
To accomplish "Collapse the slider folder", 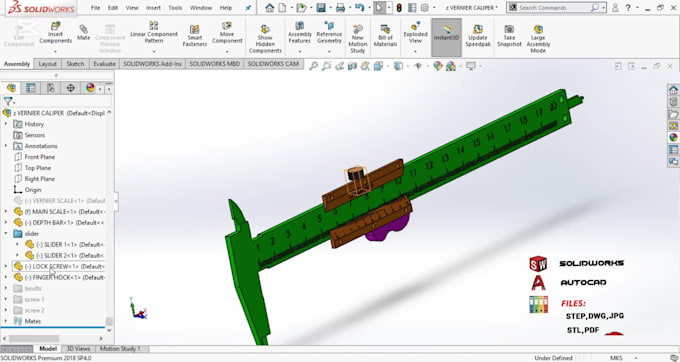I will 6,233.
